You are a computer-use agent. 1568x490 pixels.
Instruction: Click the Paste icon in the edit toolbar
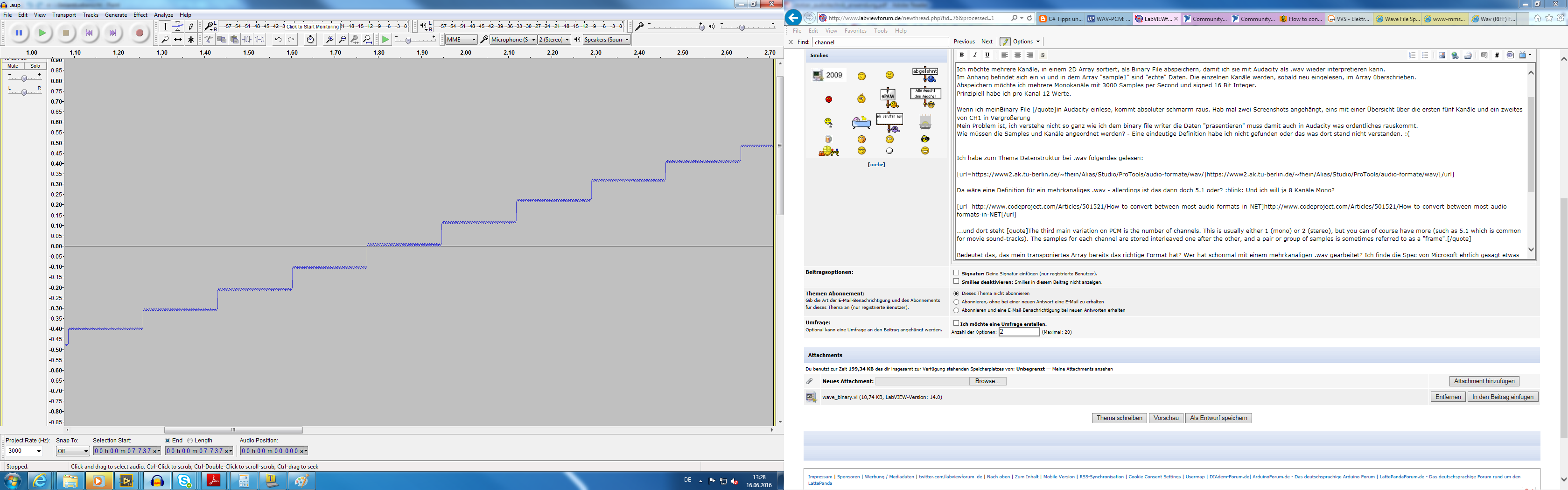click(234, 40)
